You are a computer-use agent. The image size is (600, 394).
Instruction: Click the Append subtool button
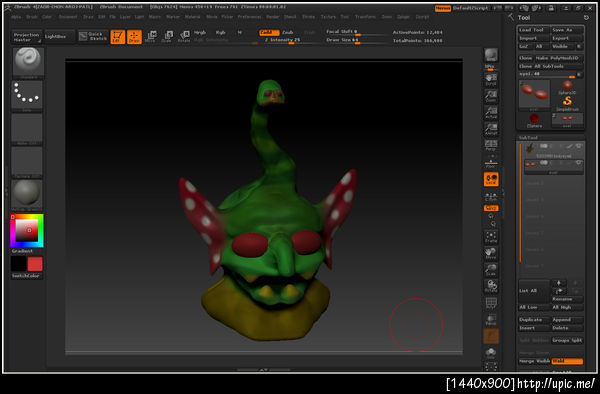[x=567, y=320]
